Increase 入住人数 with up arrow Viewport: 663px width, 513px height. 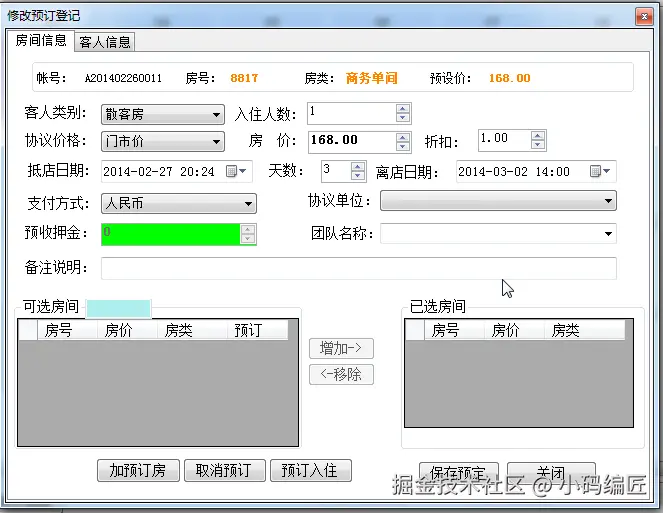click(x=403, y=108)
